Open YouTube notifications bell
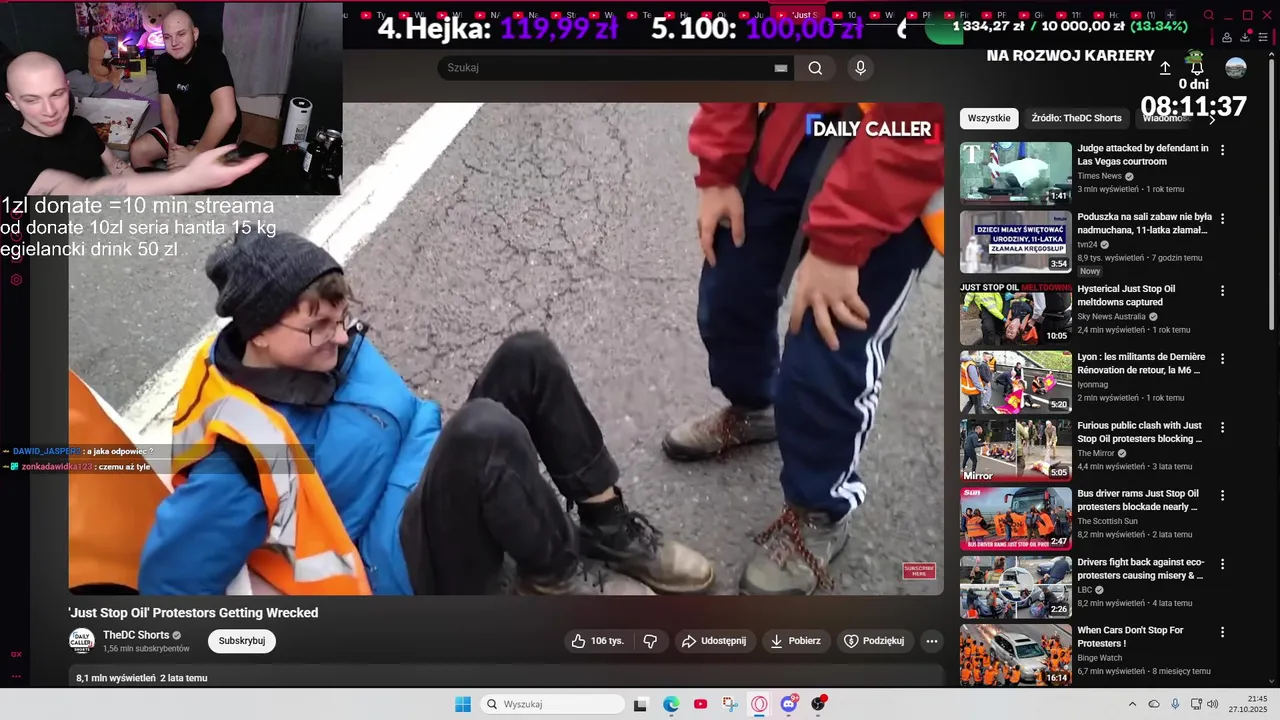1280x720 pixels. (1196, 68)
